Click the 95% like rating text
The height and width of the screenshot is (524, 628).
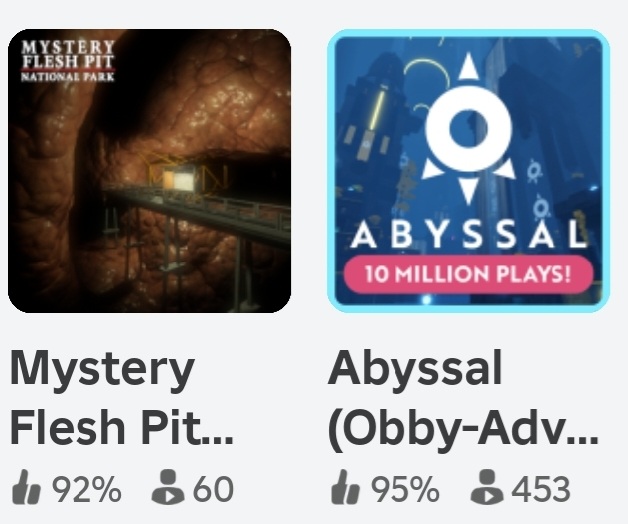pos(405,489)
